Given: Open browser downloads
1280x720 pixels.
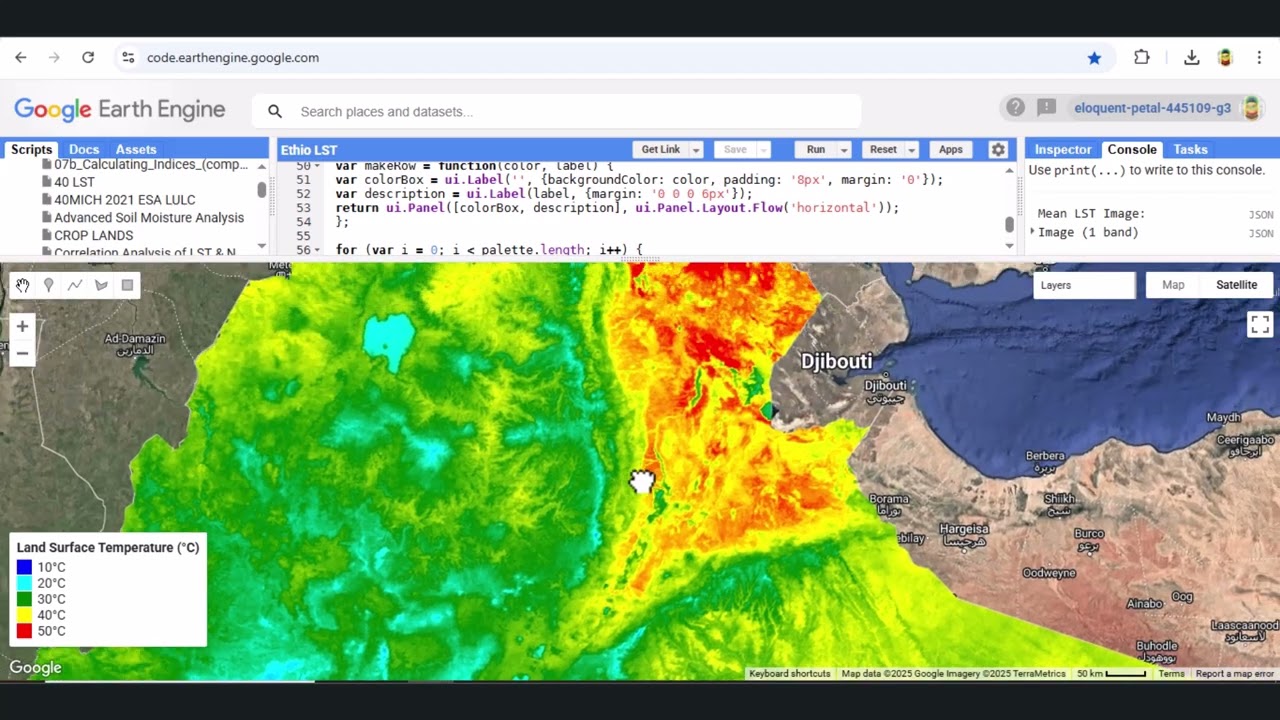Looking at the screenshot, I should (1191, 58).
